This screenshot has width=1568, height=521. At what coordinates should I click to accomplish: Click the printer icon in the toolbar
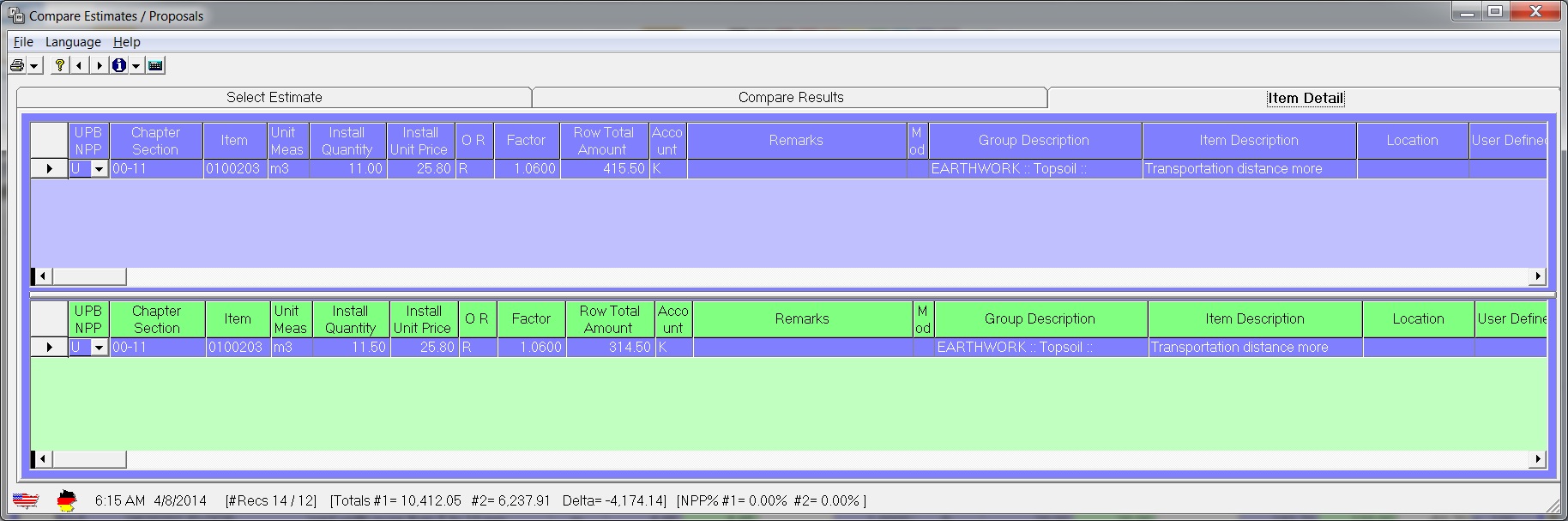[x=17, y=65]
